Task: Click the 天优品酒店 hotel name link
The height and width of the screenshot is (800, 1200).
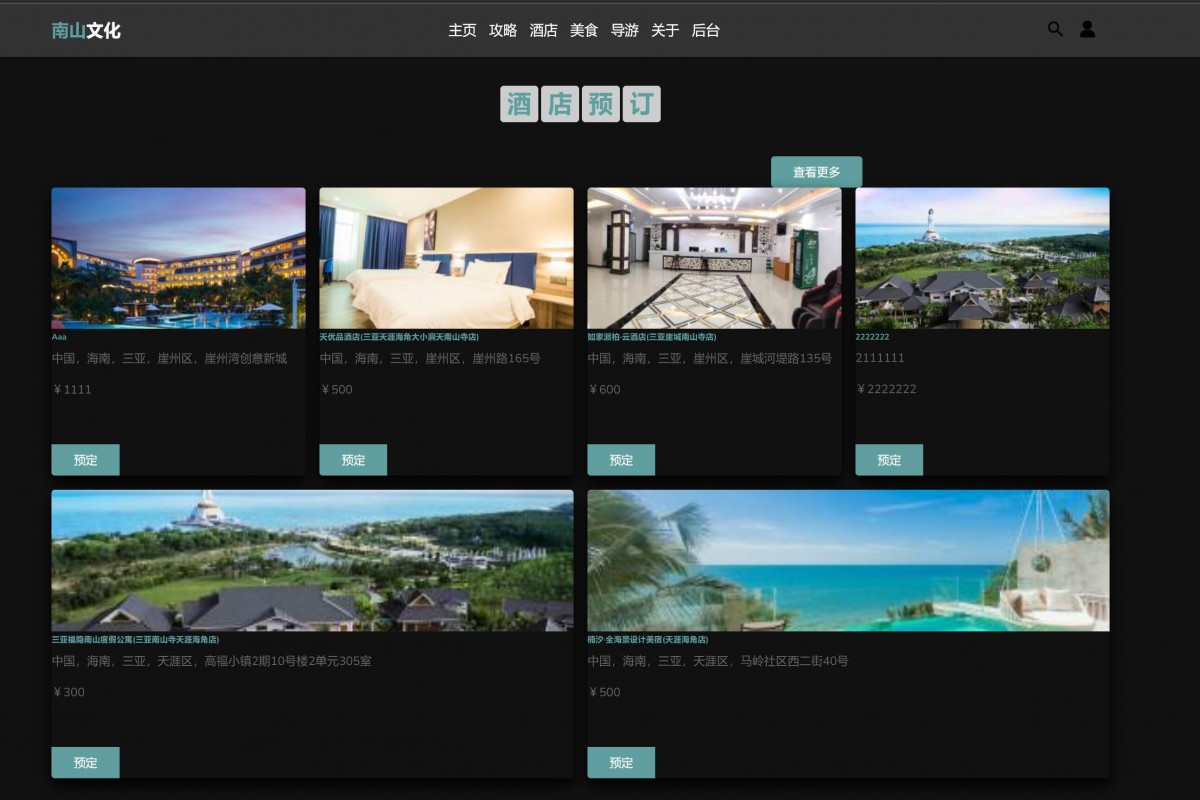Action: 399,337
